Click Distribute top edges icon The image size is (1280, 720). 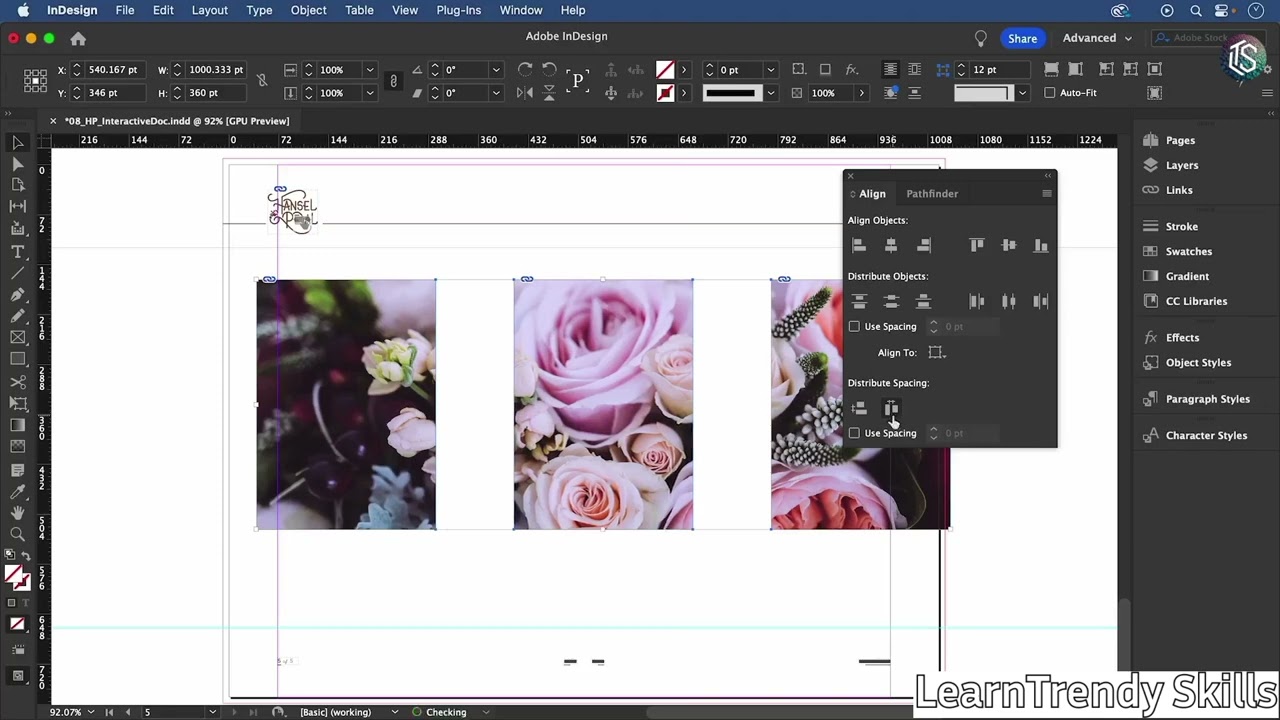[859, 301]
